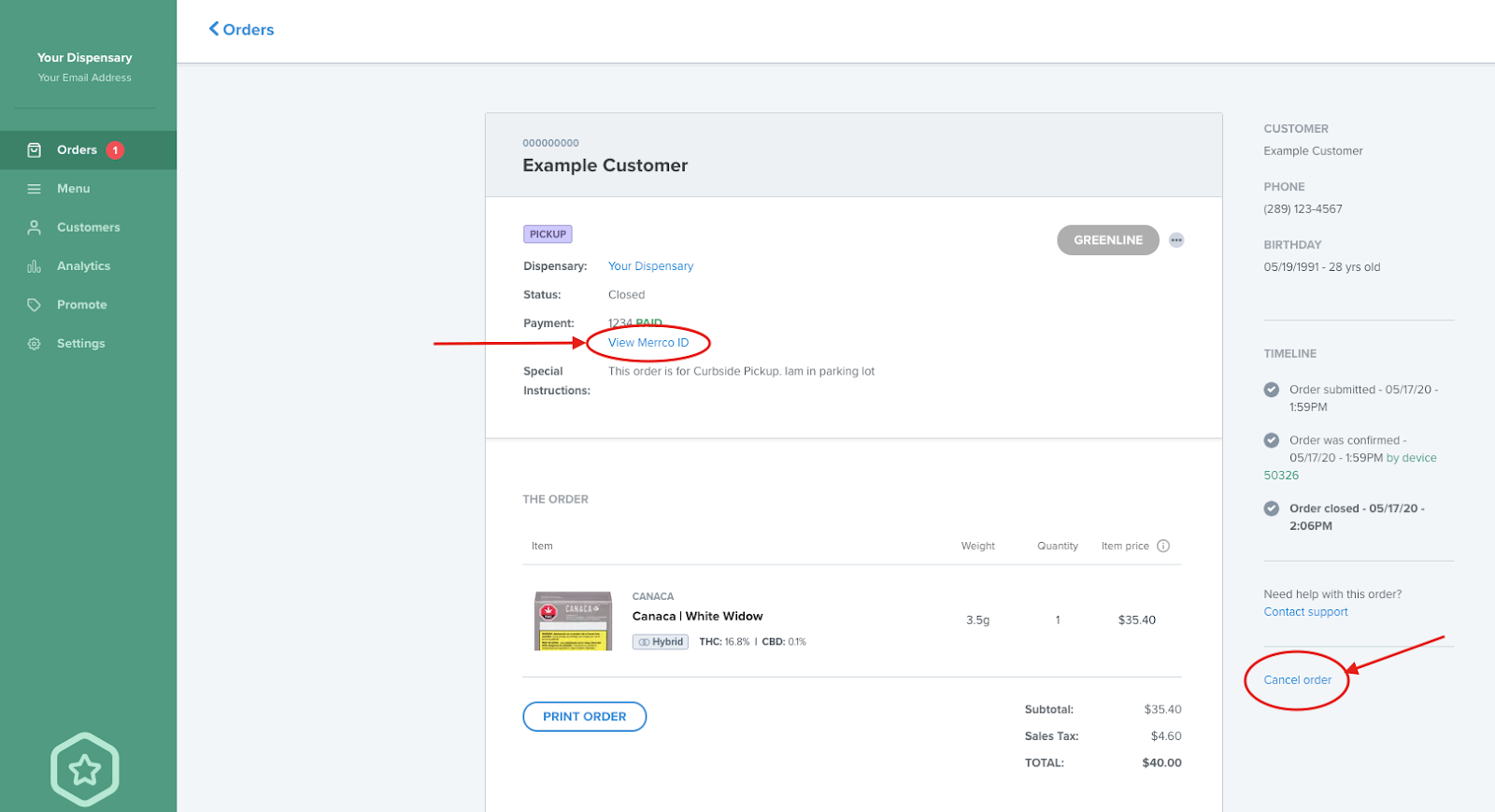This screenshot has width=1495, height=812.
Task: Click the CANACA brand label
Action: pyautogui.click(x=653, y=596)
